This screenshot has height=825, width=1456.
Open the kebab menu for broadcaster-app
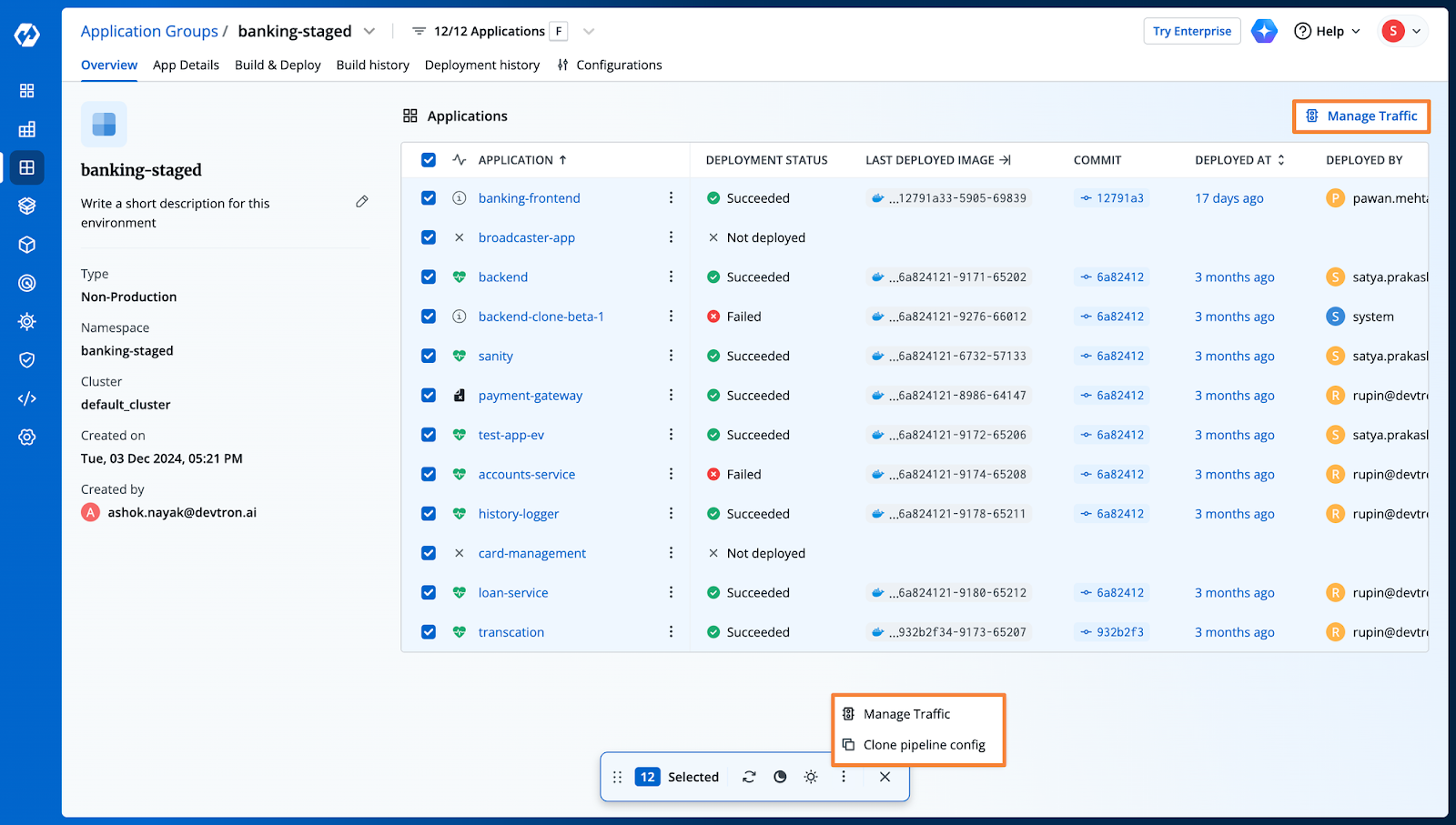click(671, 237)
